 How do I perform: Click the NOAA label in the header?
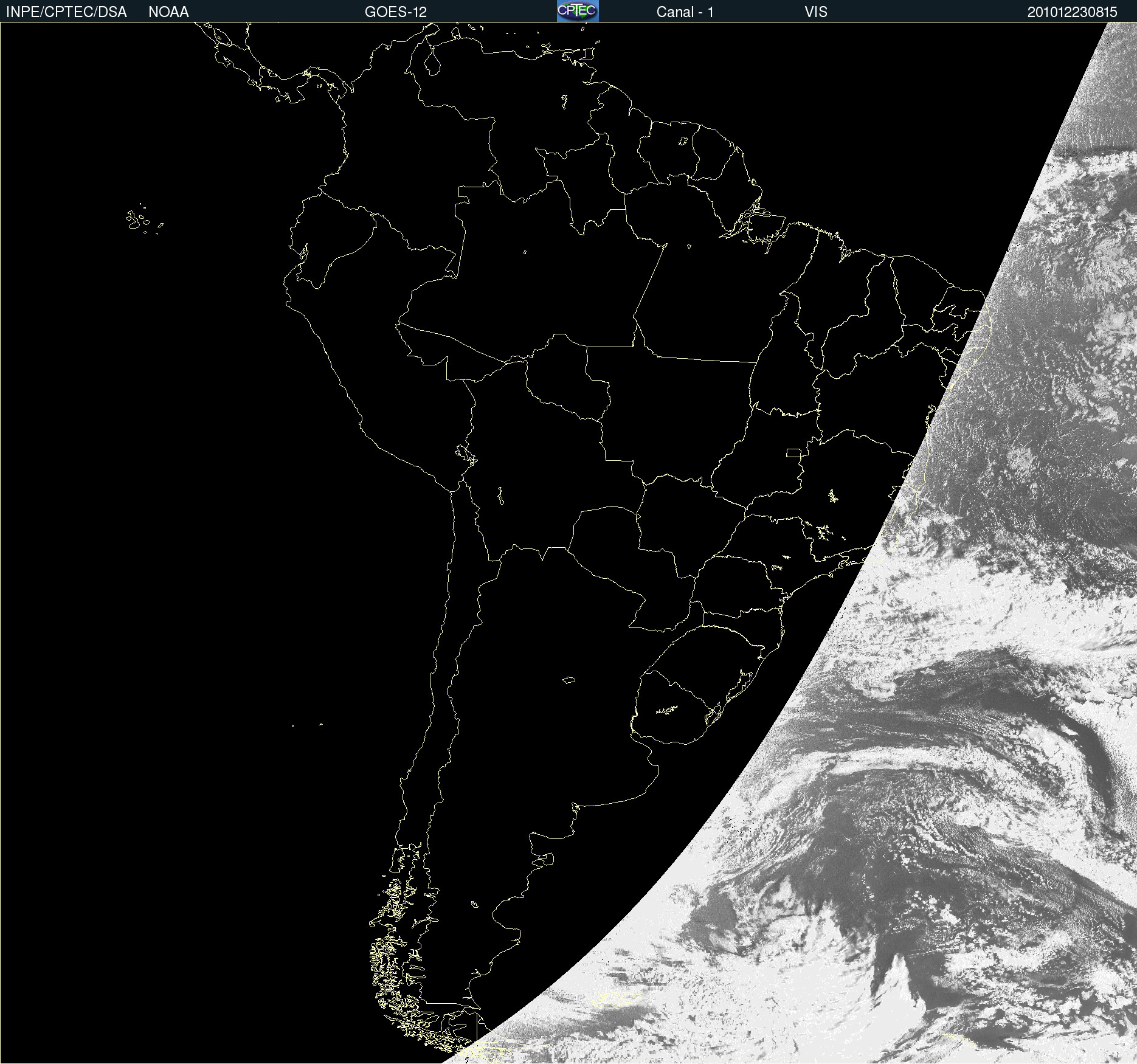click(x=168, y=12)
